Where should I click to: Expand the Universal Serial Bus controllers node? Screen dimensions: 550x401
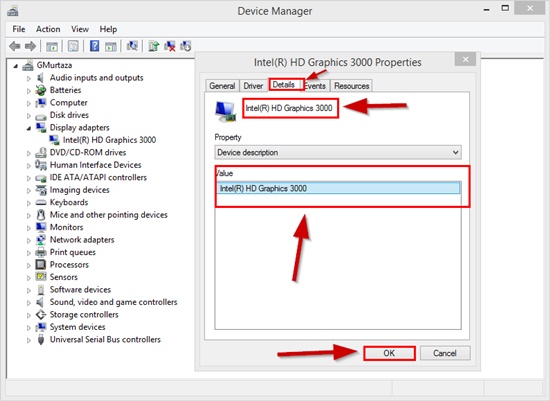pos(29,340)
